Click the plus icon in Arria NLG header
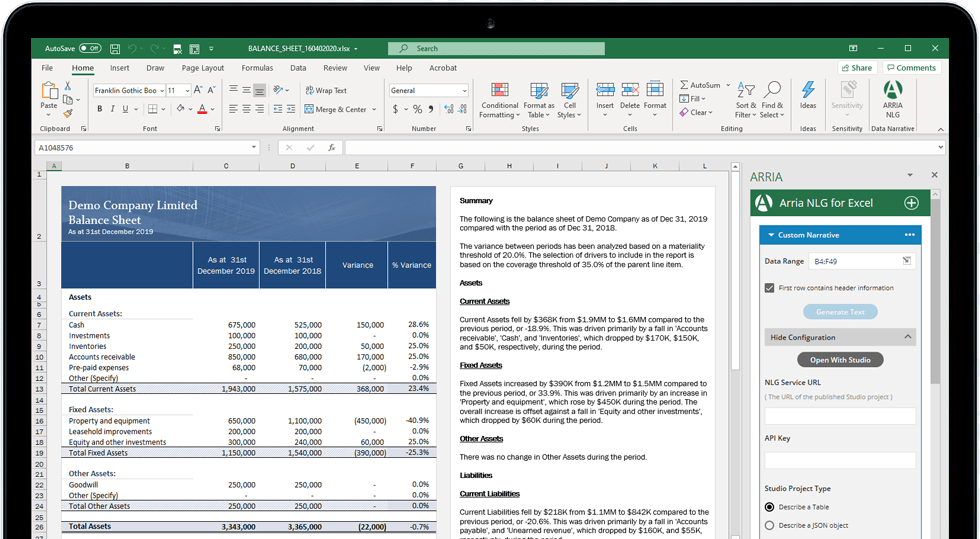 tap(911, 203)
